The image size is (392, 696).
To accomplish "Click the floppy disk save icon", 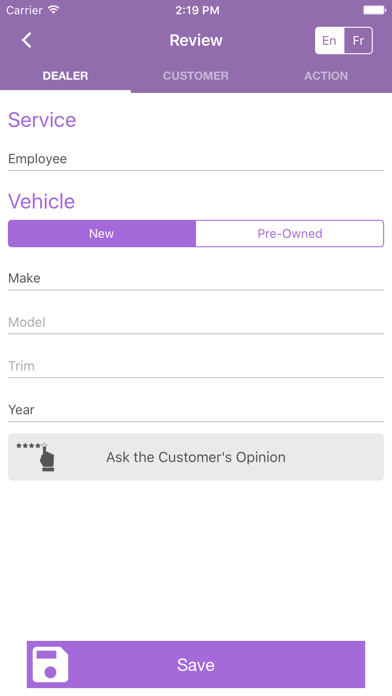I will point(50,664).
